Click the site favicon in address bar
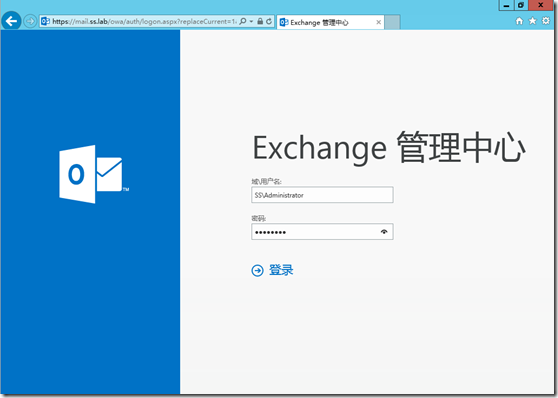The width and height of the screenshot is (558, 398). coord(46,21)
